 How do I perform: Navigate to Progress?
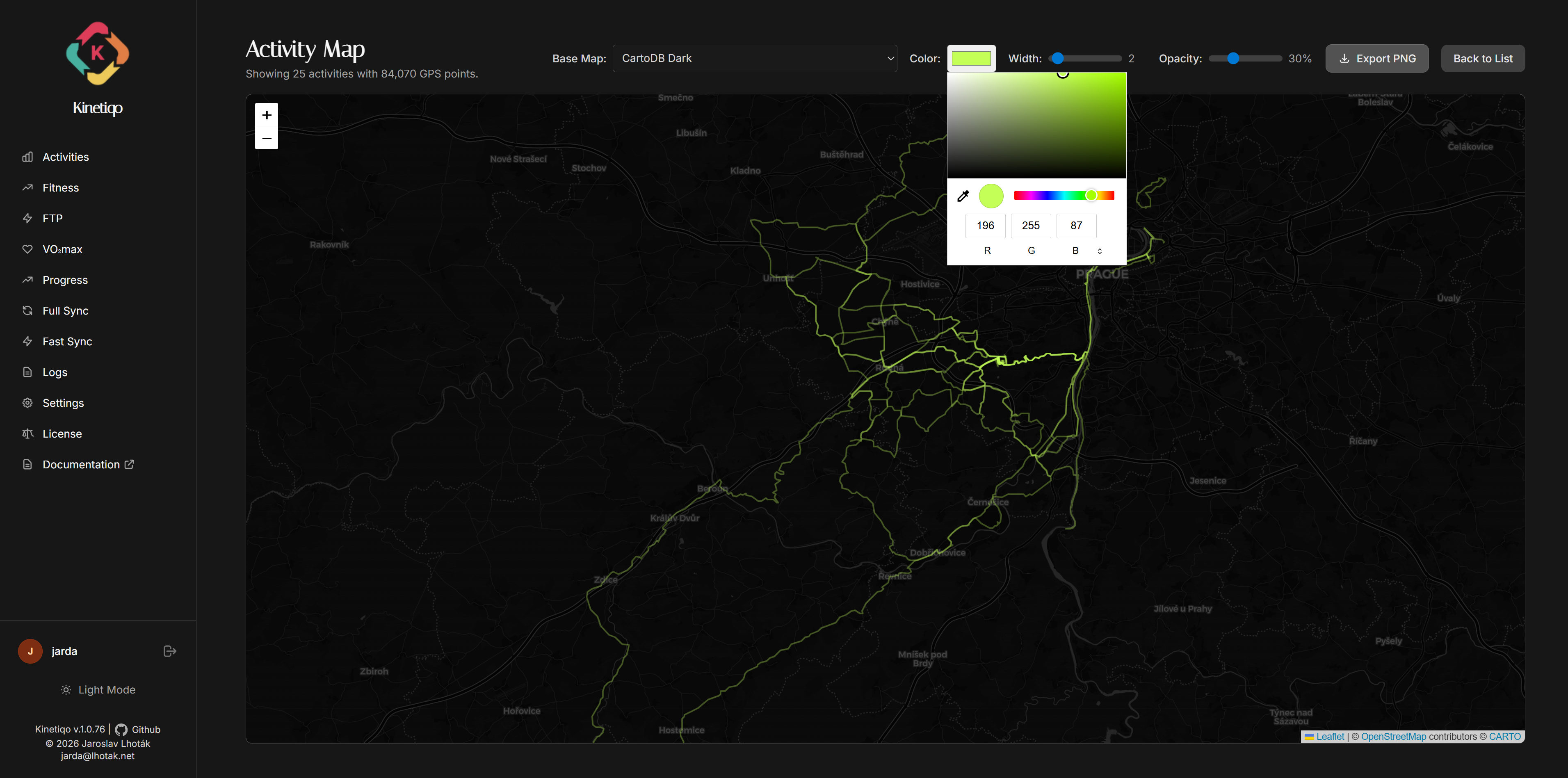pos(65,280)
